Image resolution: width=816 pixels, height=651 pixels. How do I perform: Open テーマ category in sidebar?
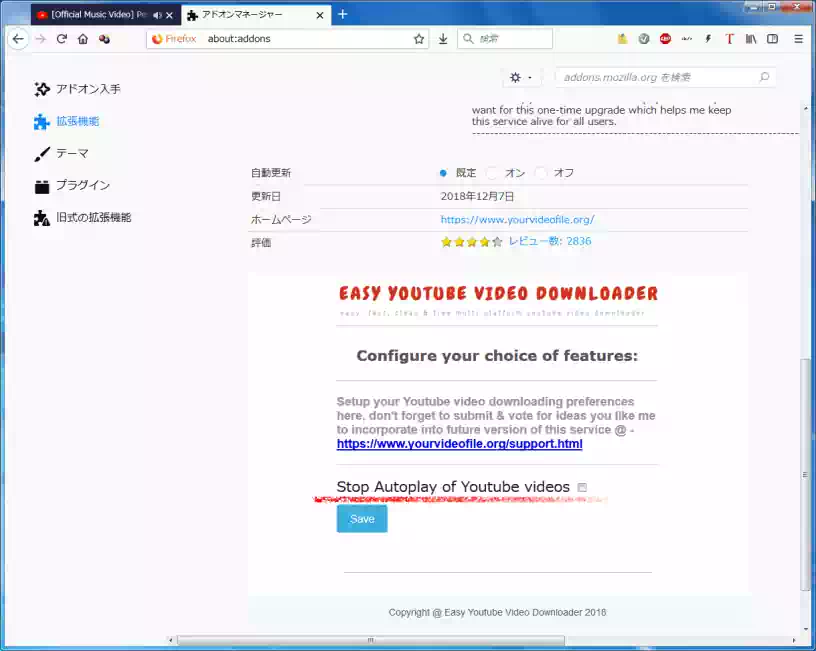(x=61, y=154)
